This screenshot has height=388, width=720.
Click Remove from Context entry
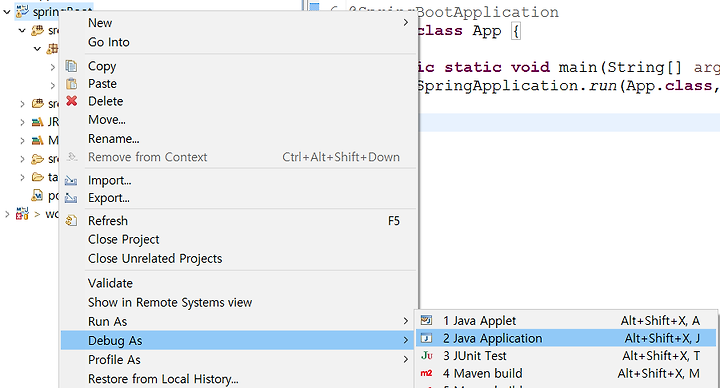(239, 157)
